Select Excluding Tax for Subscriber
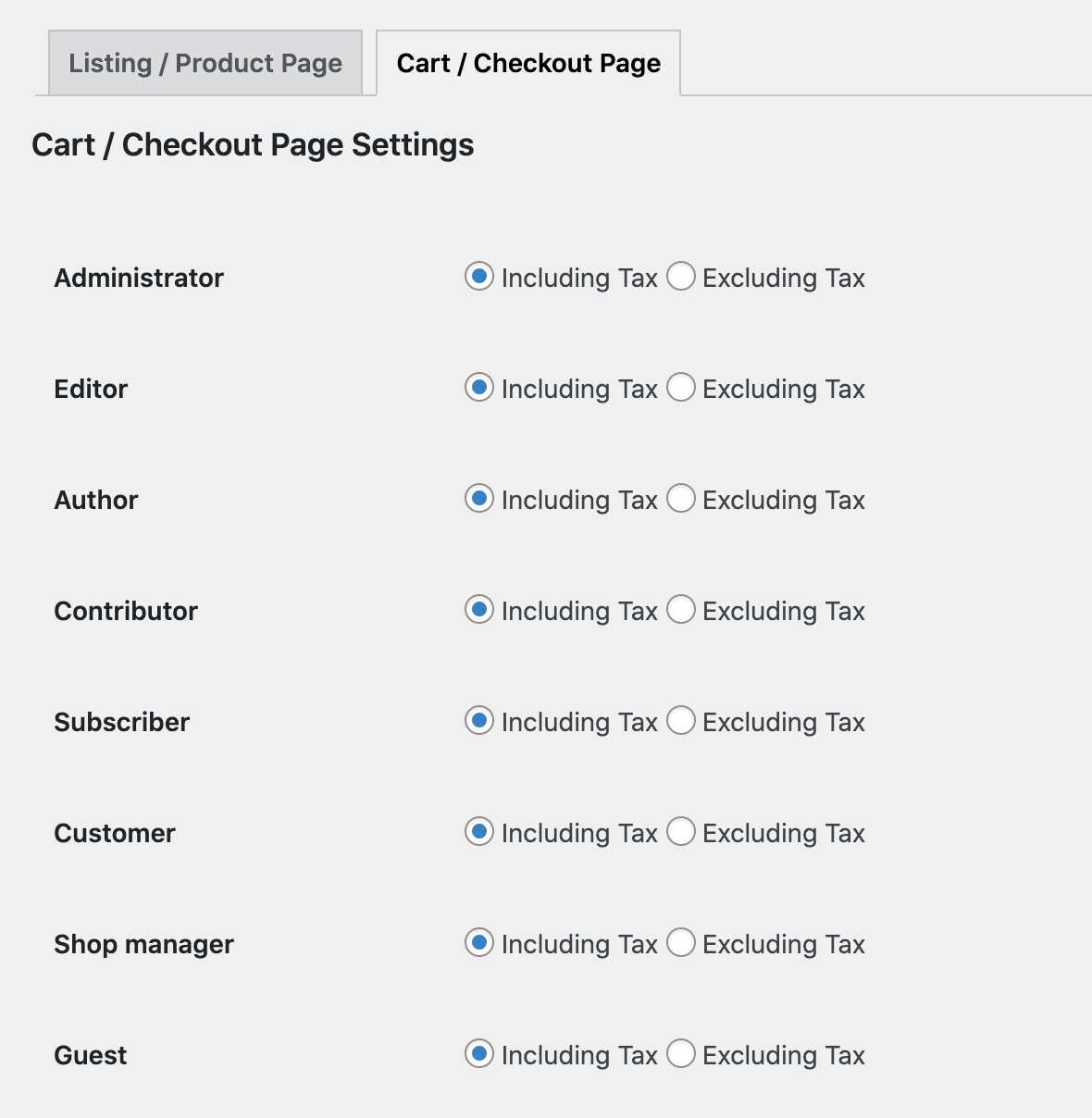The width and height of the screenshot is (1092, 1118). pos(681,722)
